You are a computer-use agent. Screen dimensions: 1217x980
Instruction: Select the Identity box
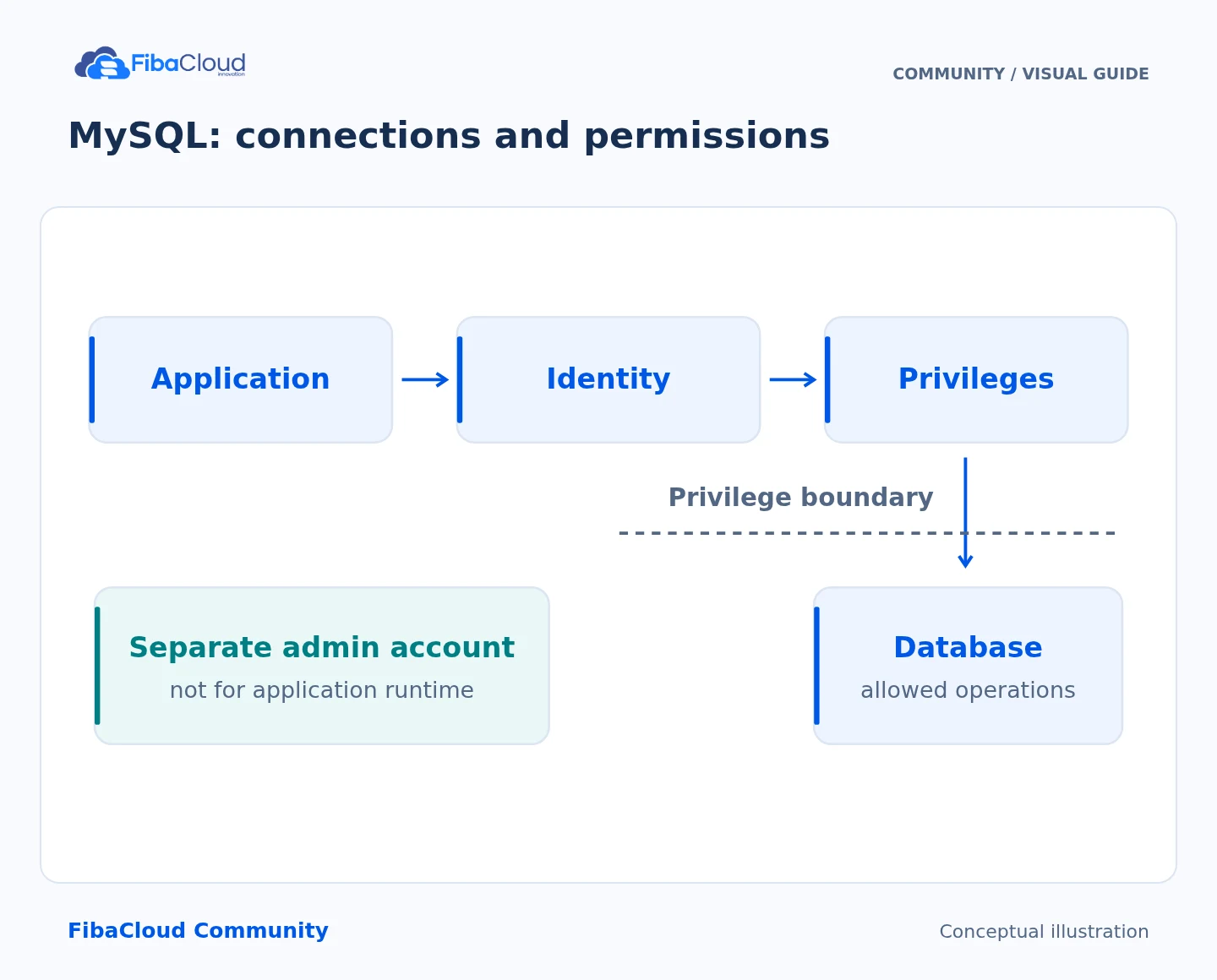(x=608, y=379)
